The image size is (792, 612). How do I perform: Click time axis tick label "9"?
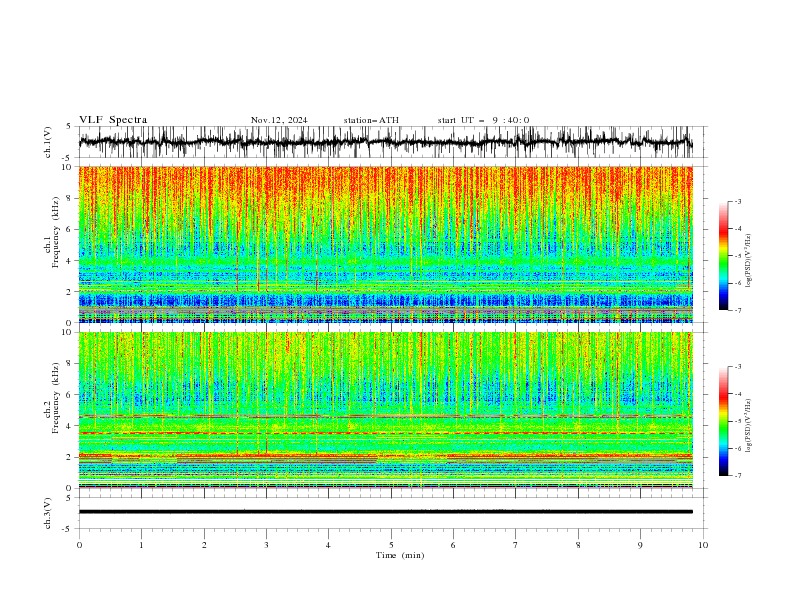click(x=640, y=545)
